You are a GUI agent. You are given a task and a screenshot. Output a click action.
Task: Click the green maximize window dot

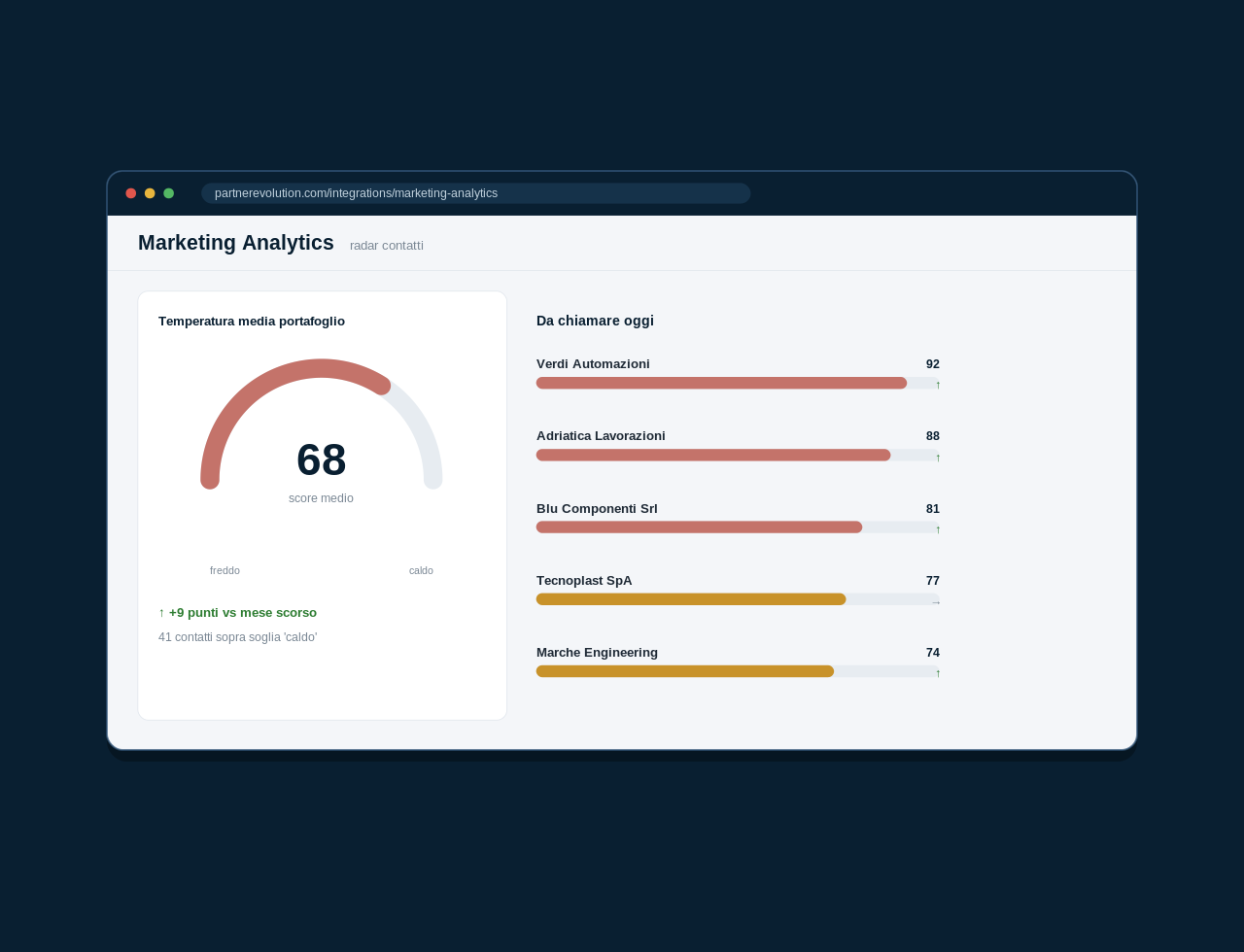click(168, 193)
